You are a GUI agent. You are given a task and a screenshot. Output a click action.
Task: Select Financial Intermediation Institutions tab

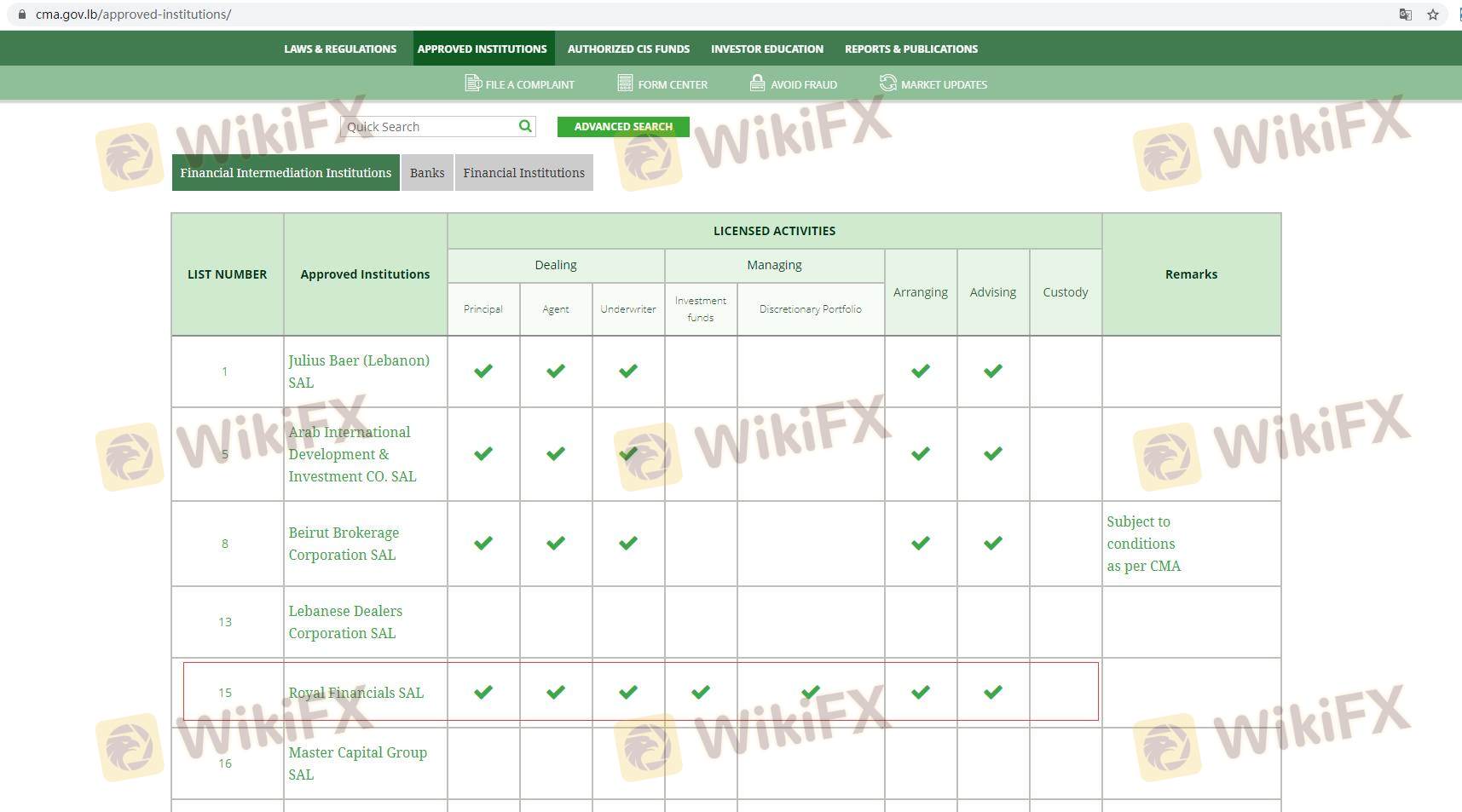(286, 173)
